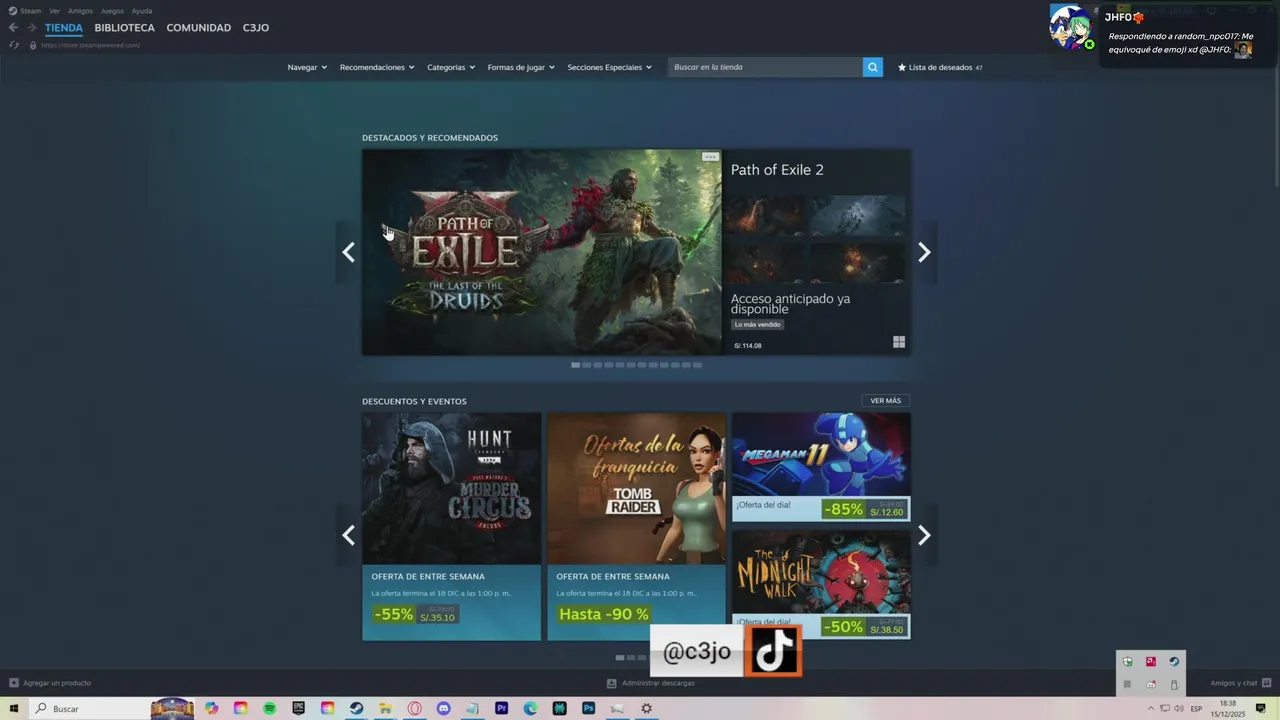Open the Secciones Especiales dropdown
The image size is (1280, 720).
click(609, 67)
